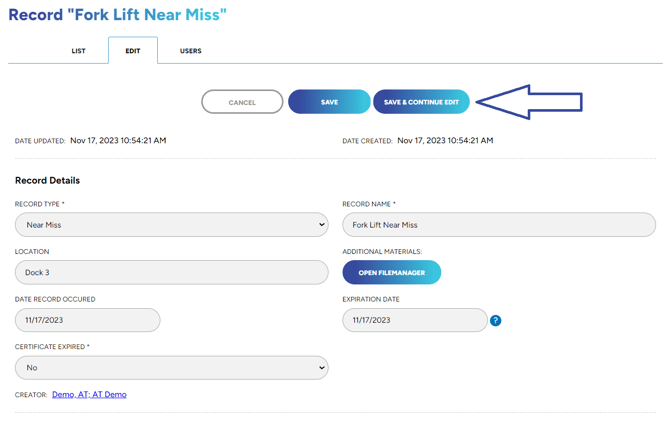This screenshot has width=670, height=422.
Task: Switch to the List tab
Action: click(x=78, y=51)
